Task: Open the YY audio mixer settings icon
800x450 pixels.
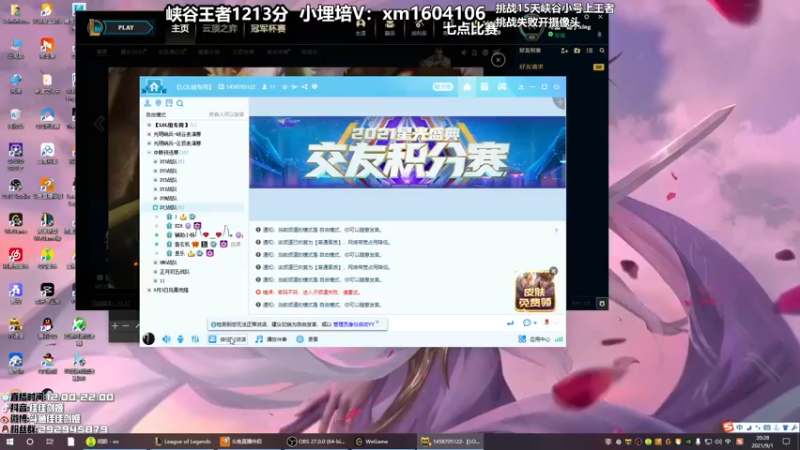Action: [x=195, y=339]
